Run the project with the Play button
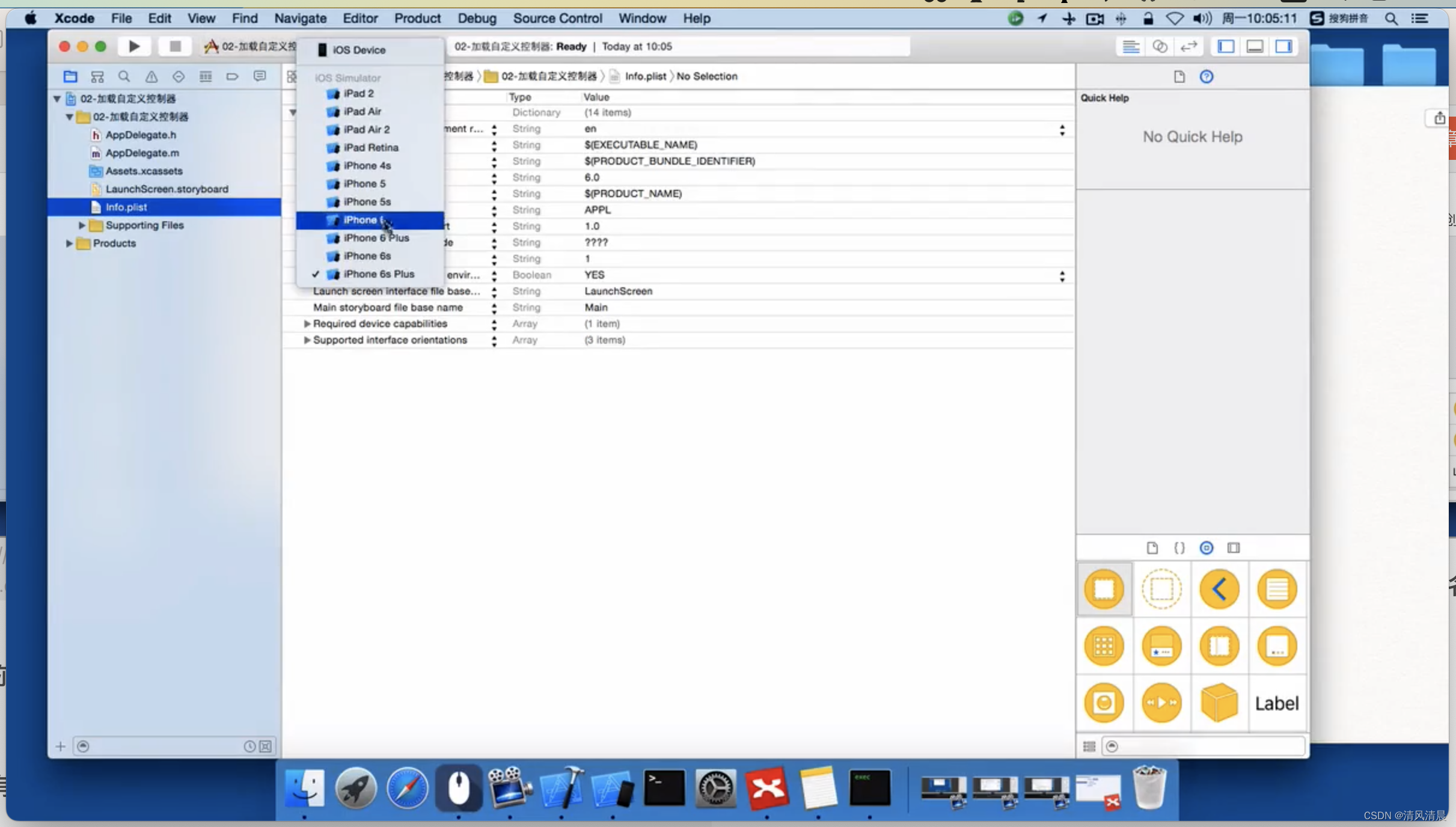 coord(134,46)
